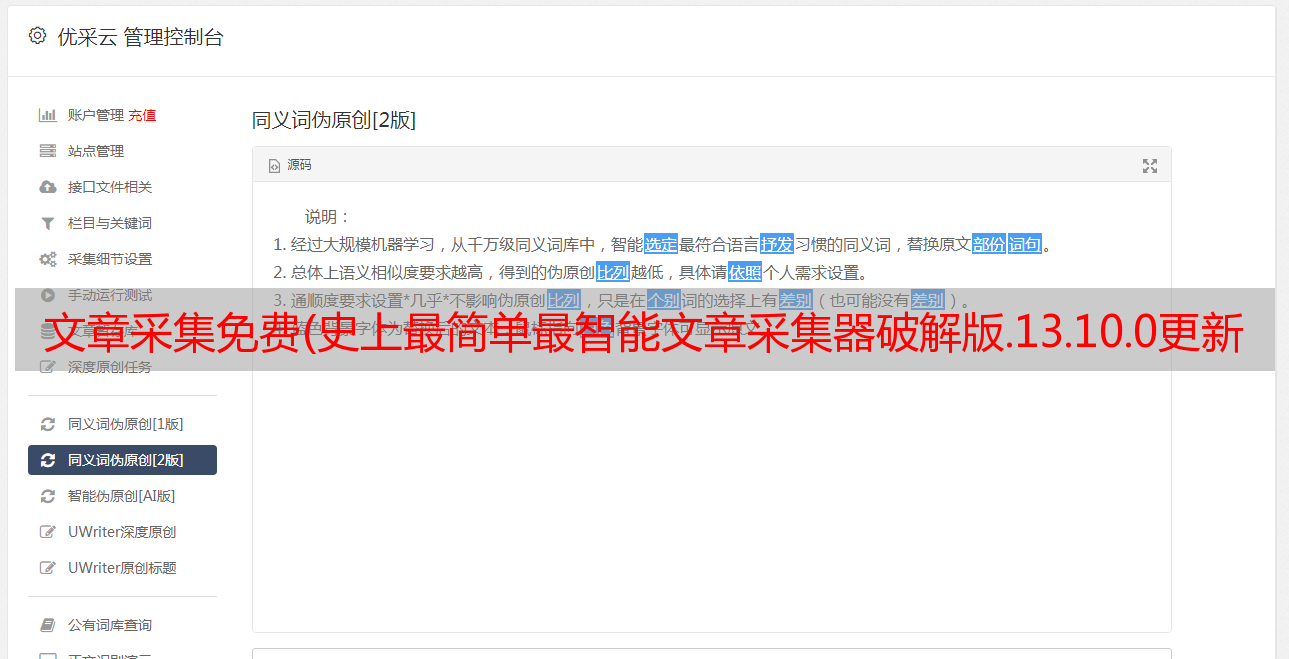1289x659 pixels.
Task: Click inside the editor text area
Action: point(711,480)
